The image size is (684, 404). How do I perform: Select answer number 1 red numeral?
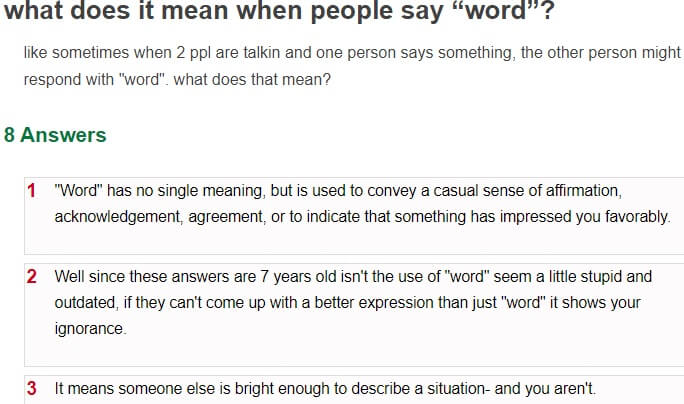[31, 191]
